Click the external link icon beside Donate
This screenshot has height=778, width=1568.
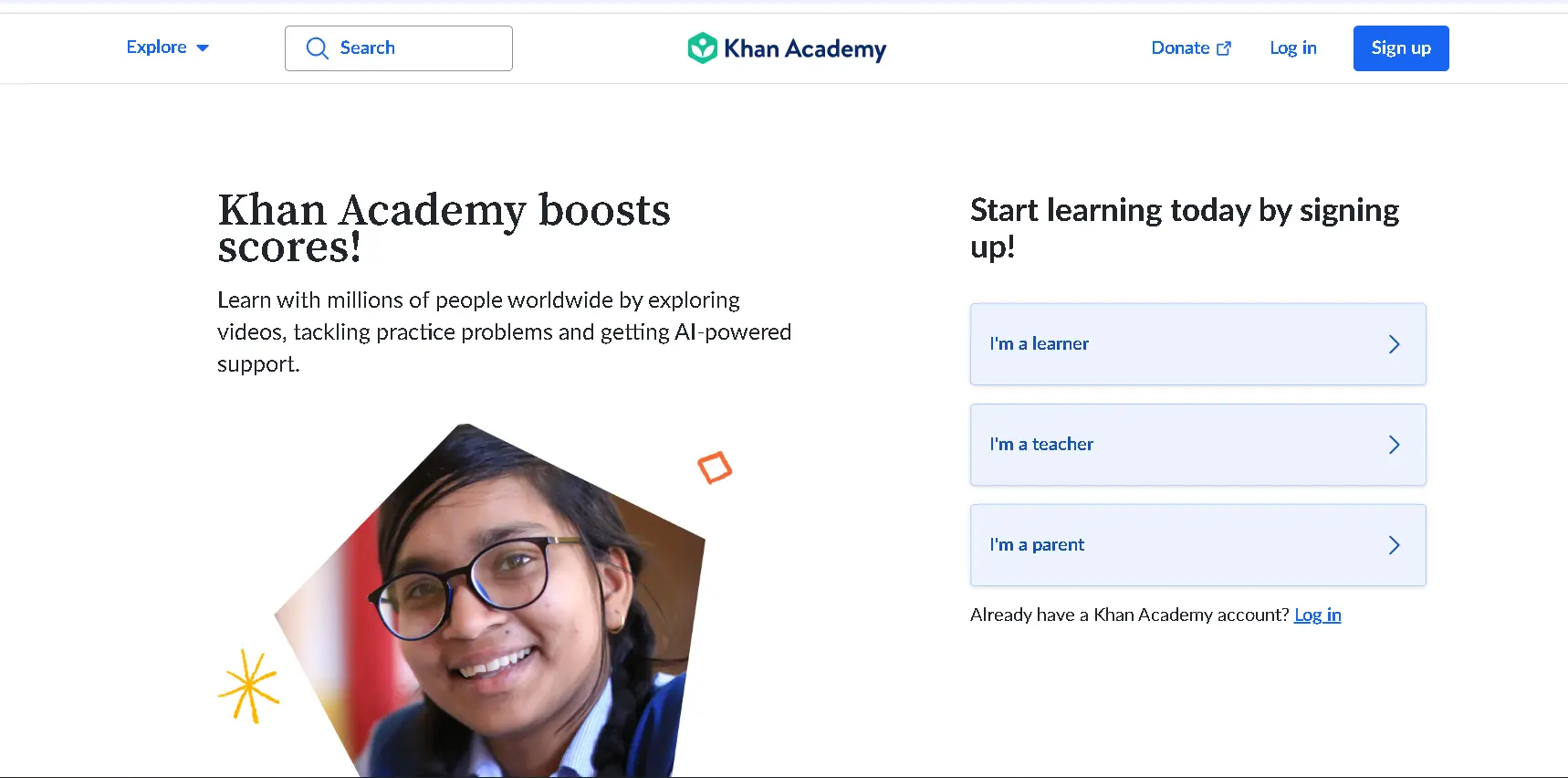pyautogui.click(x=1224, y=49)
